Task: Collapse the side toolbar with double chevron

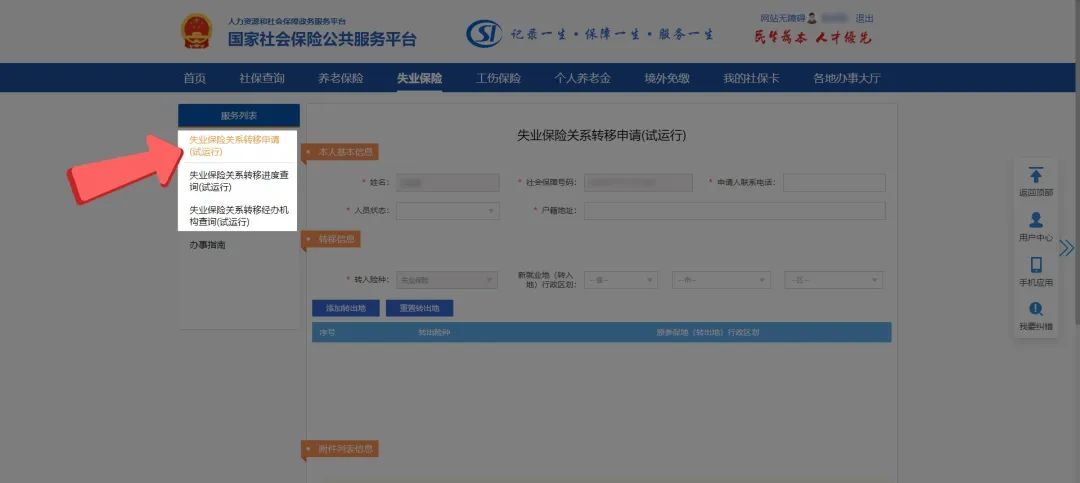Action: click(1066, 248)
